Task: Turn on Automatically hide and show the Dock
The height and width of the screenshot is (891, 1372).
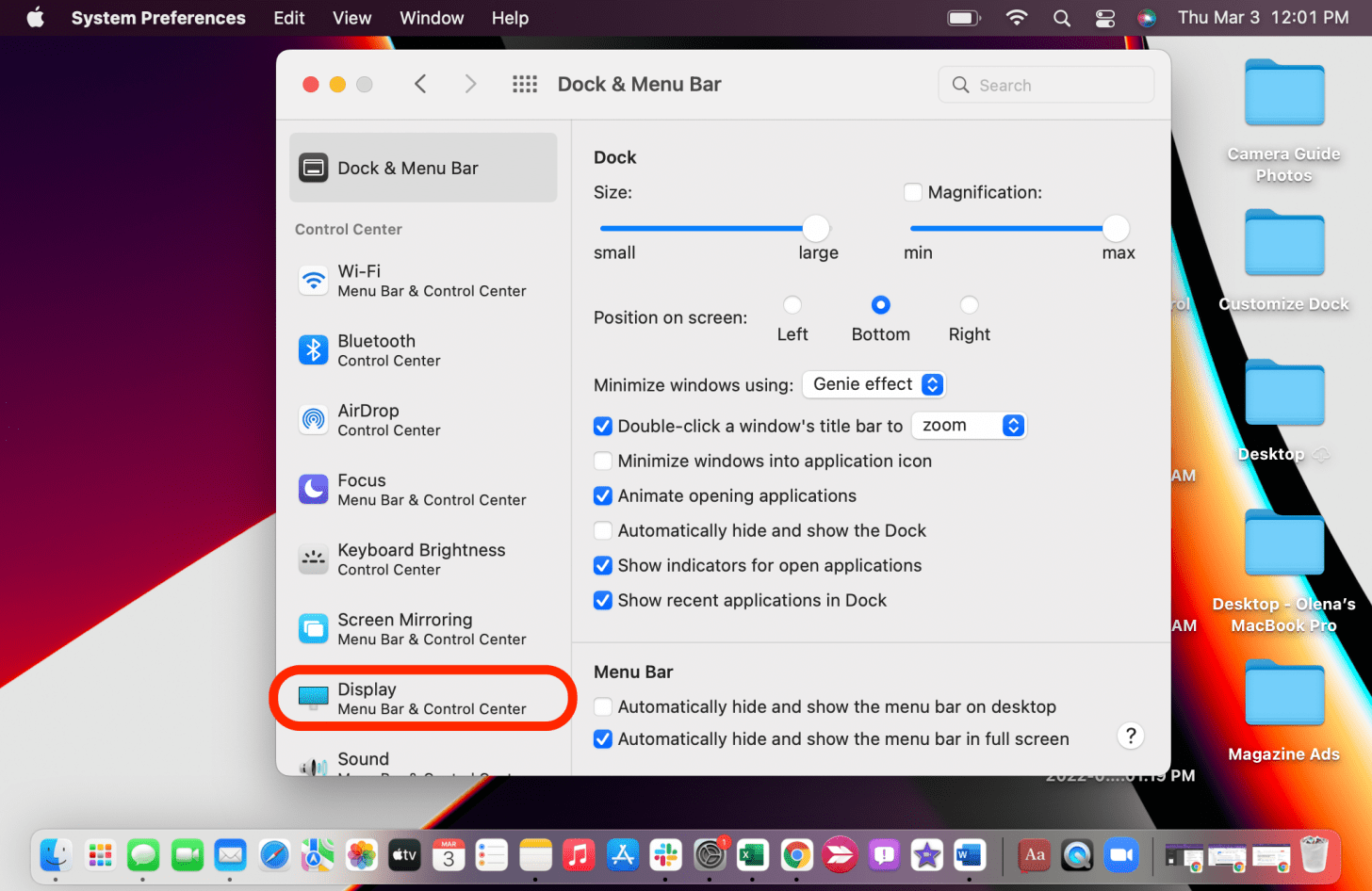Action: click(x=602, y=530)
